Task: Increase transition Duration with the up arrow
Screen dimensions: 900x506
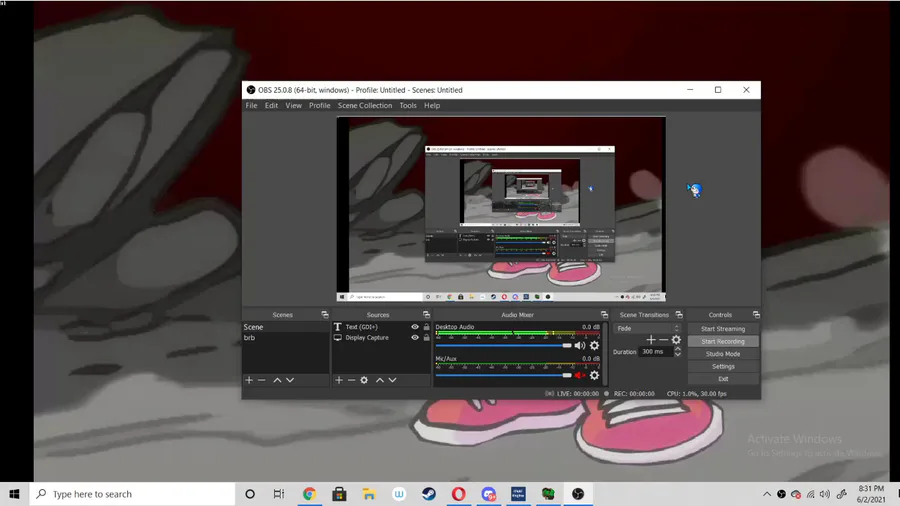Action: pos(678,349)
